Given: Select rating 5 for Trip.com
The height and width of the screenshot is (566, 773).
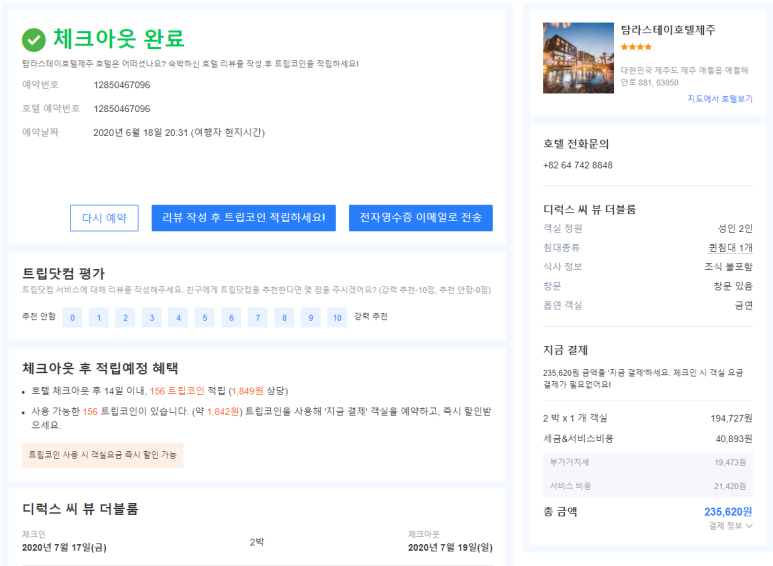Looking at the screenshot, I should pyautogui.click(x=205, y=318).
